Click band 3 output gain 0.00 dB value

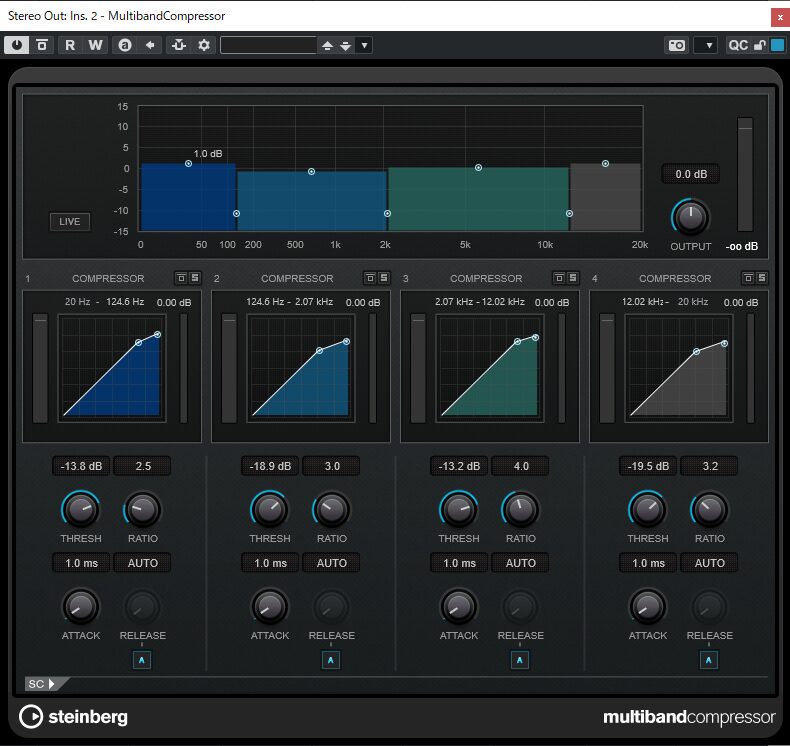pyautogui.click(x=552, y=302)
